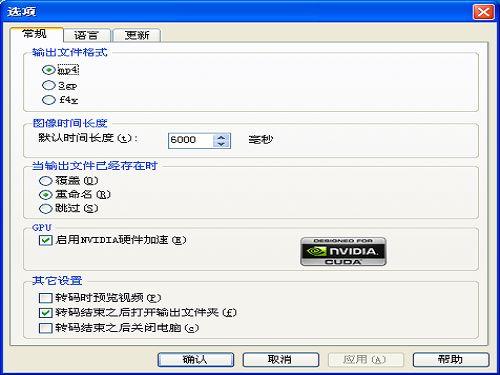
Task: Select 覆盖 (O) overwrite option
Action: [x=46, y=181]
